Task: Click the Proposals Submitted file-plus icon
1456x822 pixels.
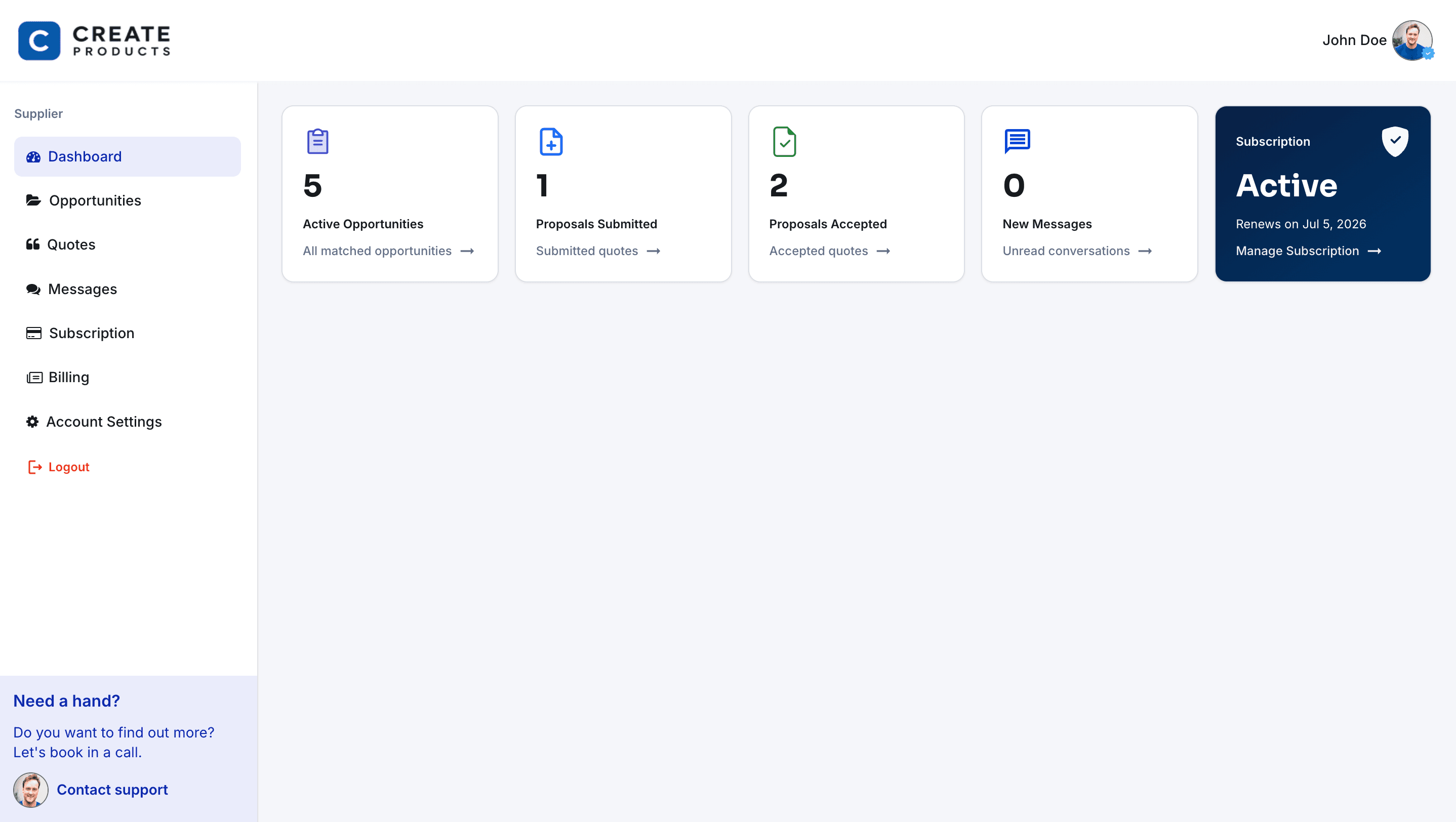Action: [551, 141]
